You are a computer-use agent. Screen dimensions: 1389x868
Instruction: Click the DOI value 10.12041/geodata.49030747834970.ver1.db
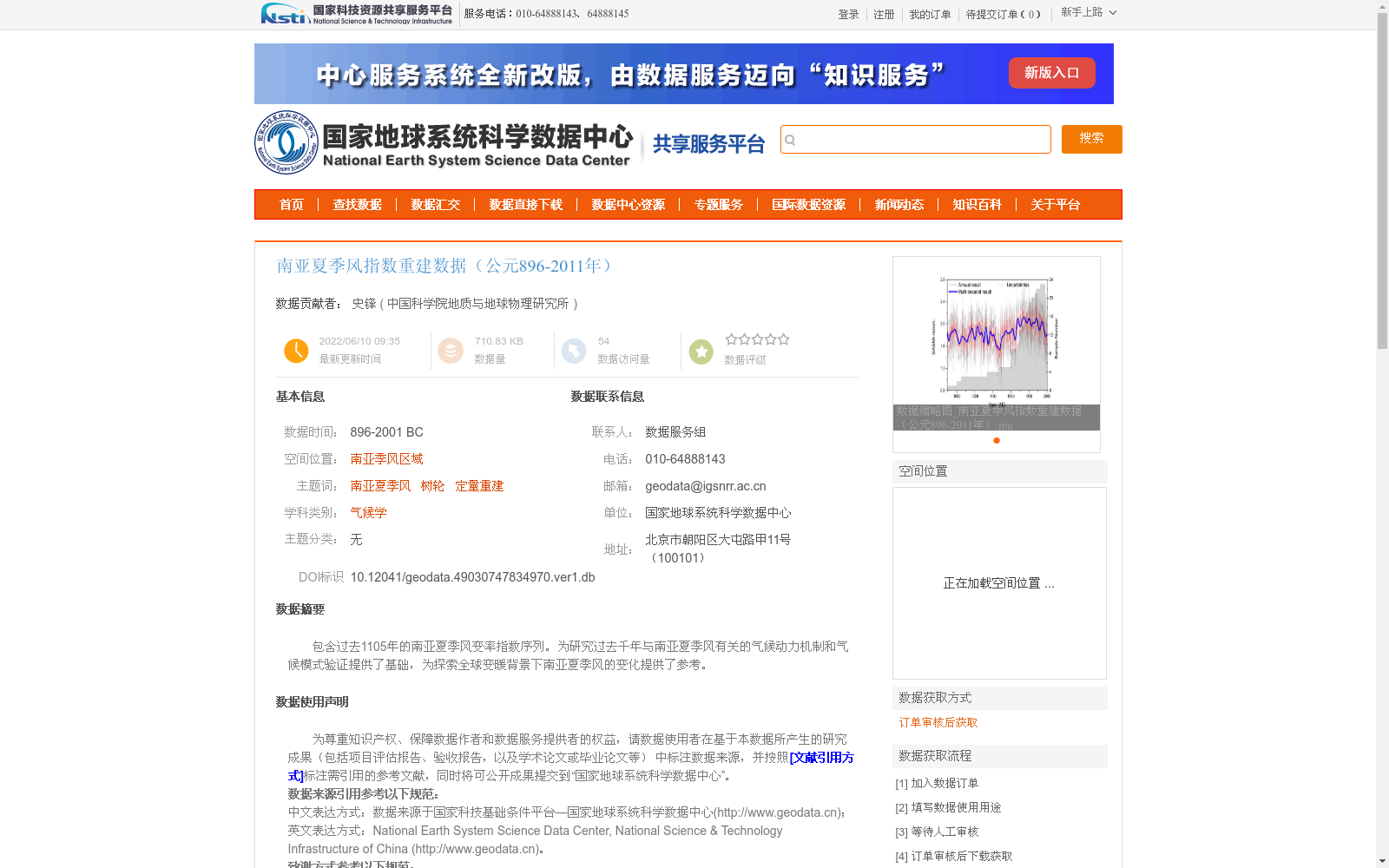click(x=473, y=577)
